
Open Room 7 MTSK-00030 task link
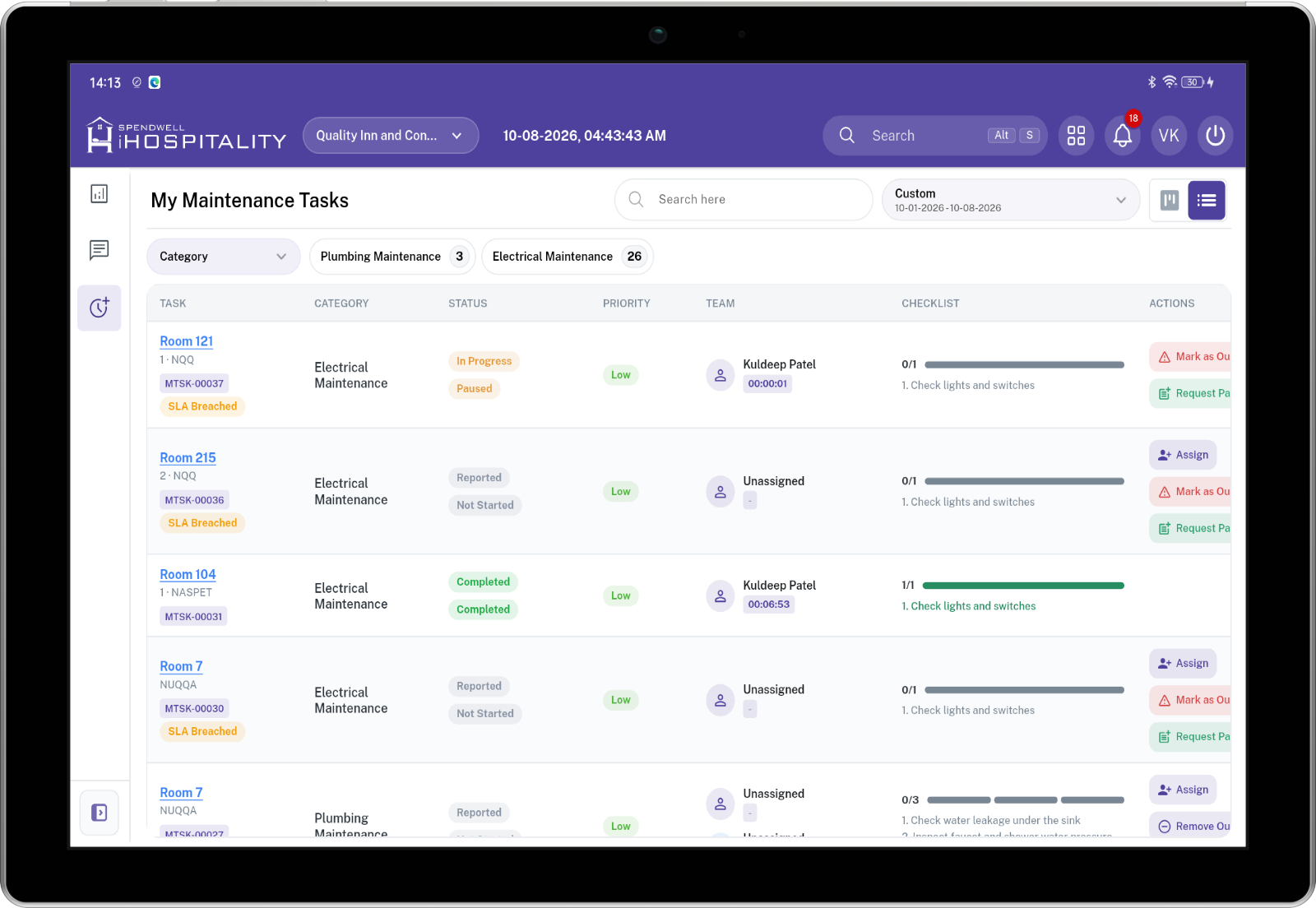point(181,667)
